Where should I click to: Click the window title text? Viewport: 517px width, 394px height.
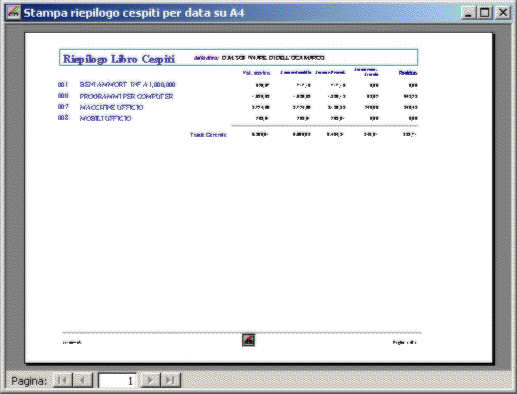click(x=134, y=13)
